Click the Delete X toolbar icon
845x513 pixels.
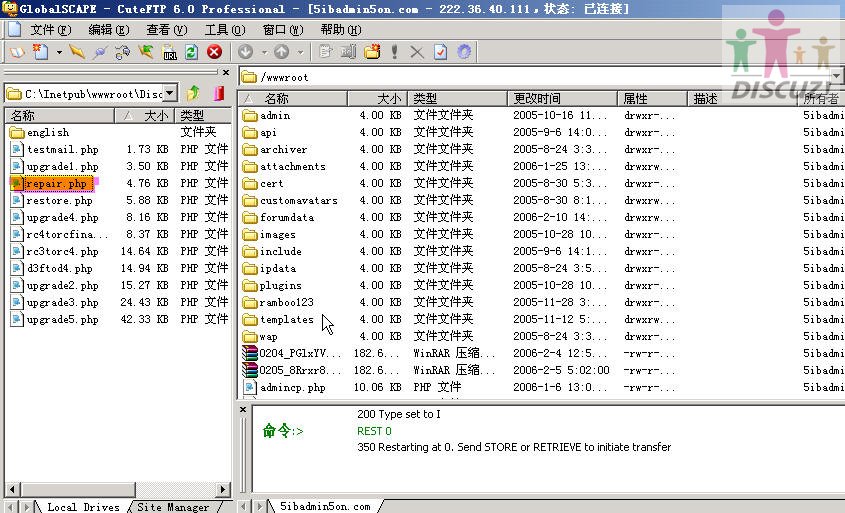pyautogui.click(x=417, y=52)
